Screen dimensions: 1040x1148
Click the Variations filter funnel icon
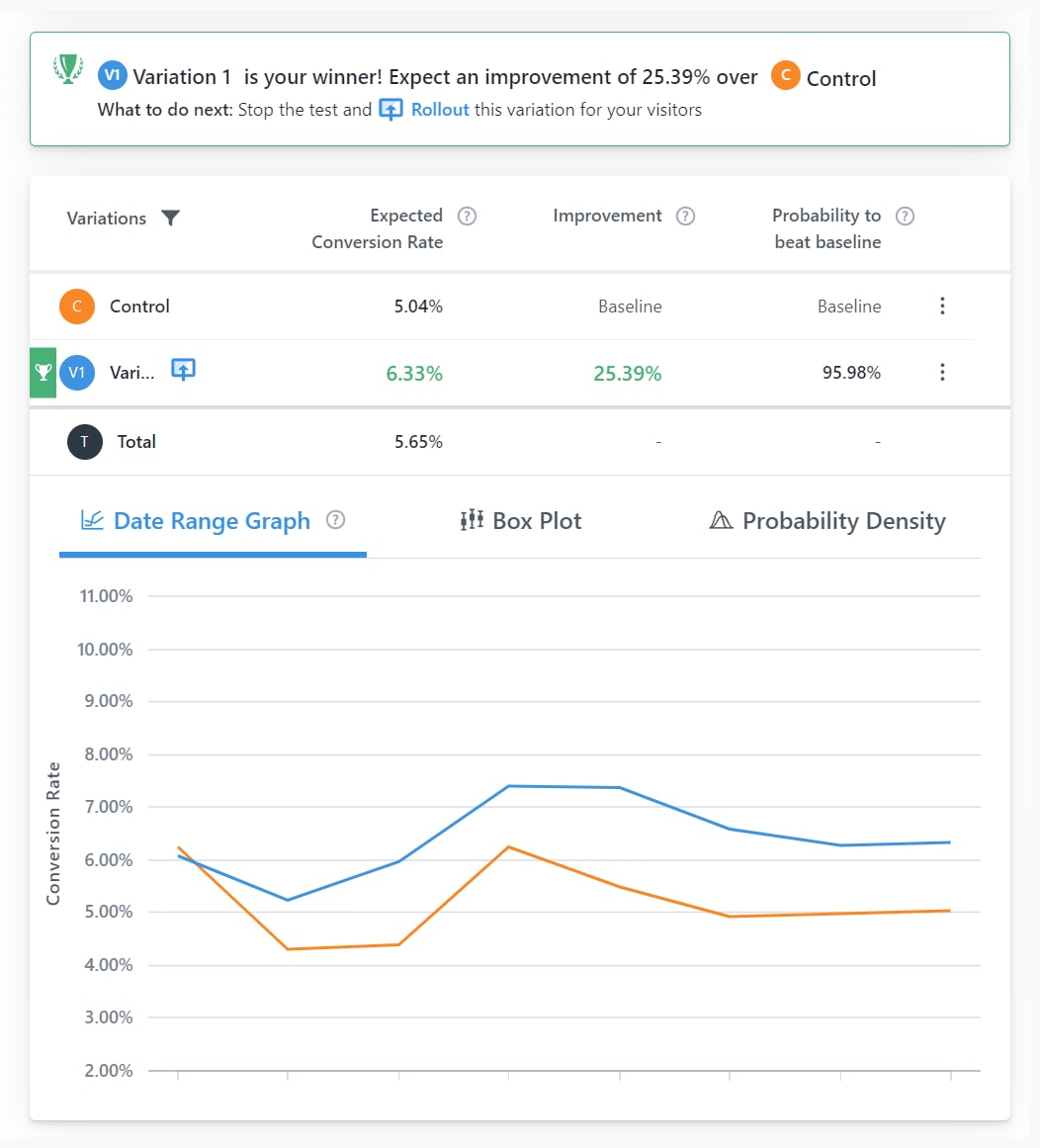pos(170,219)
